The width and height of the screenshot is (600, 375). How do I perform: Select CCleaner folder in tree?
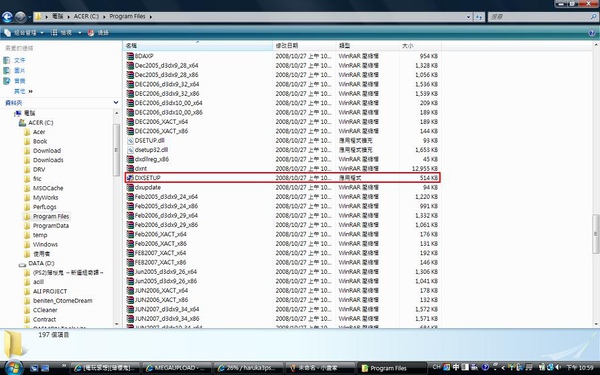[x=45, y=310]
